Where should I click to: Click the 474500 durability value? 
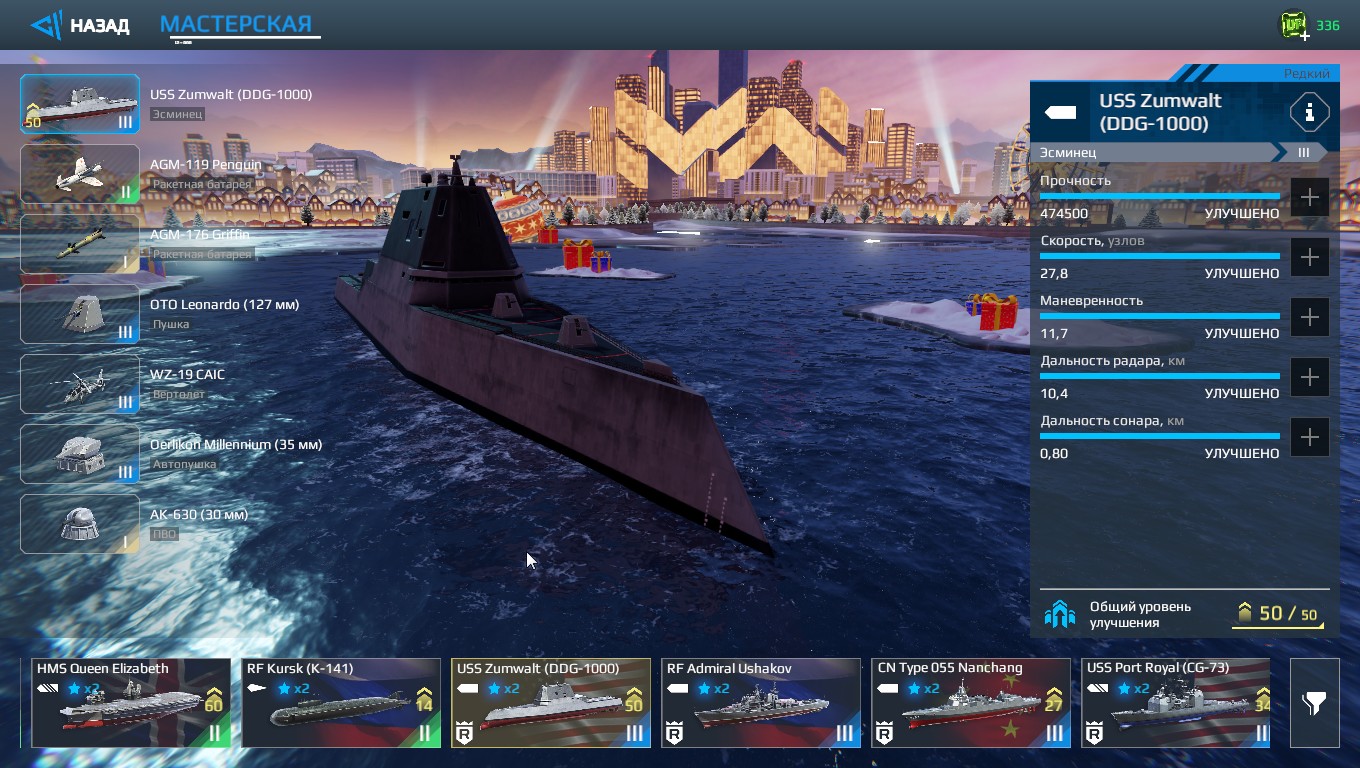1064,214
